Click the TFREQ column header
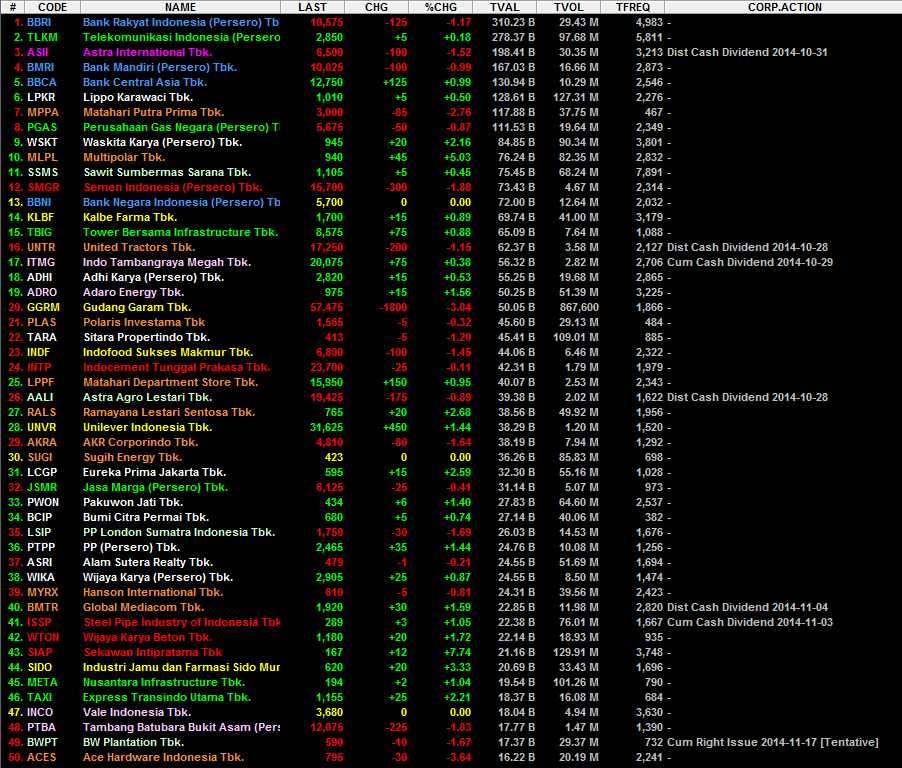This screenshot has width=902, height=768. (x=633, y=7)
